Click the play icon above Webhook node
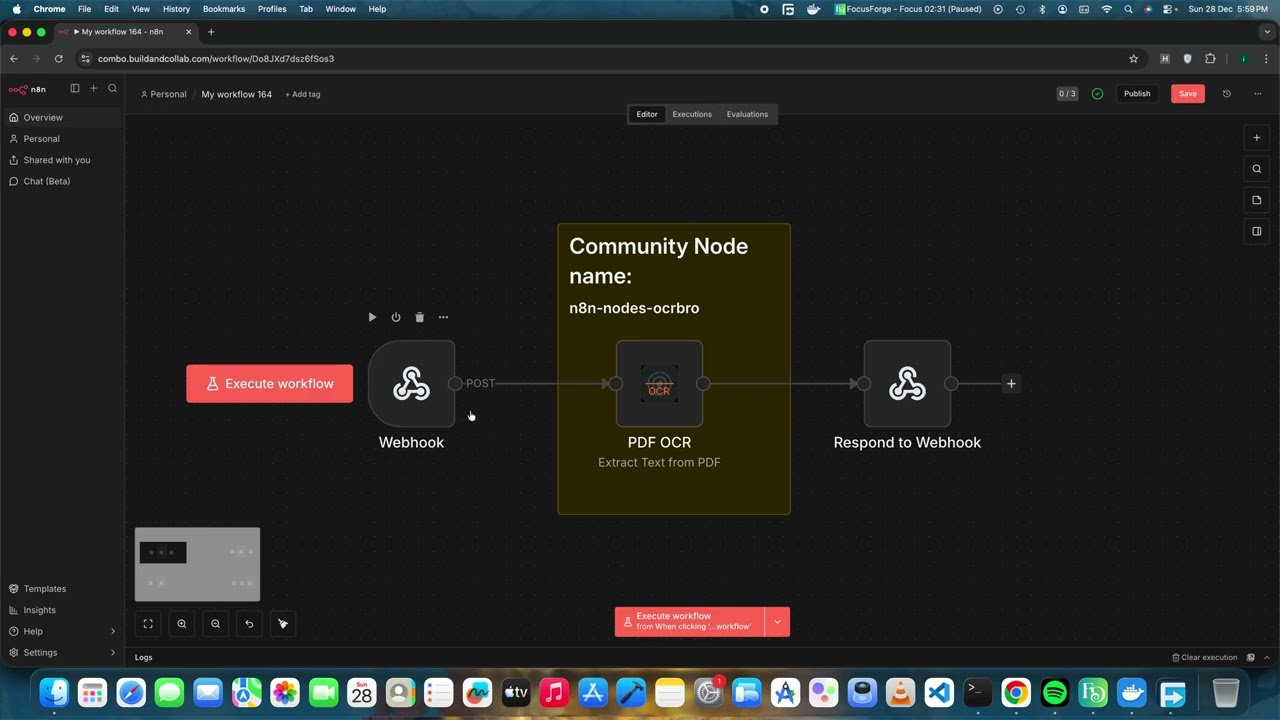This screenshot has width=1280, height=720. [x=372, y=317]
